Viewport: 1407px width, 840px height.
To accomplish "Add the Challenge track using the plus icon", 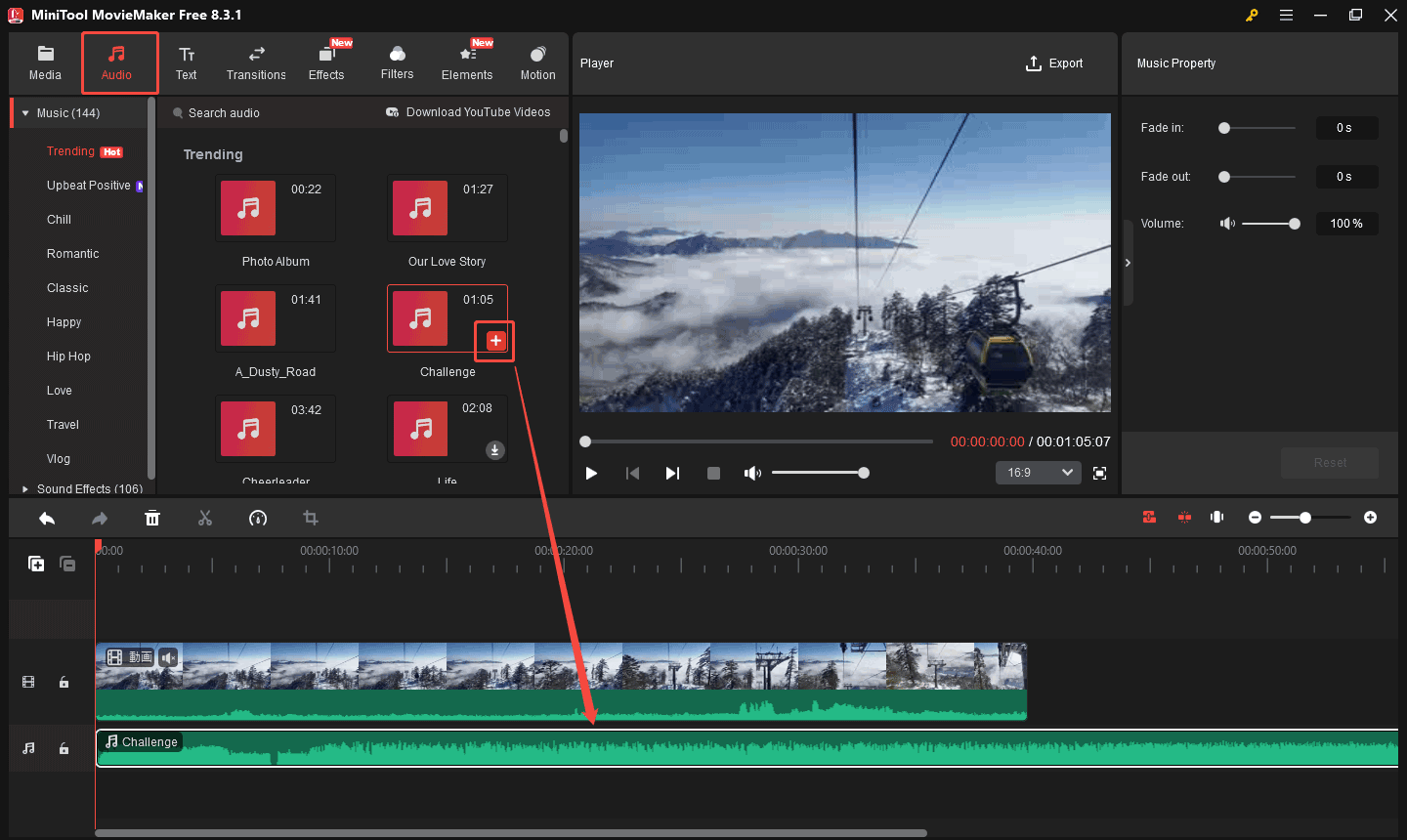I will 495,341.
